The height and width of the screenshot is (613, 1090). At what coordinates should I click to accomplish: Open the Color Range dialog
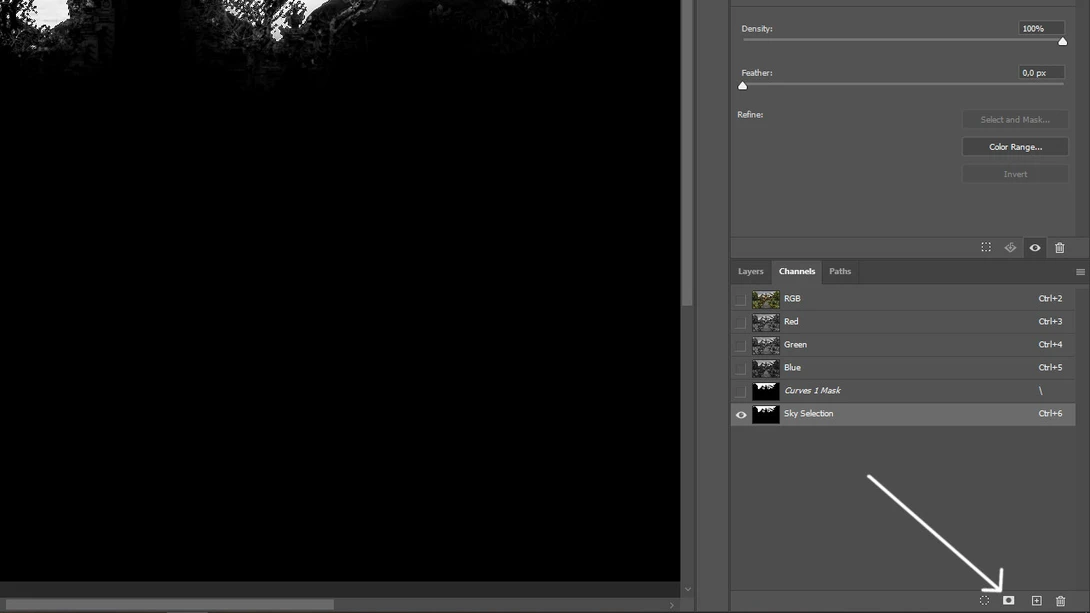(1015, 146)
